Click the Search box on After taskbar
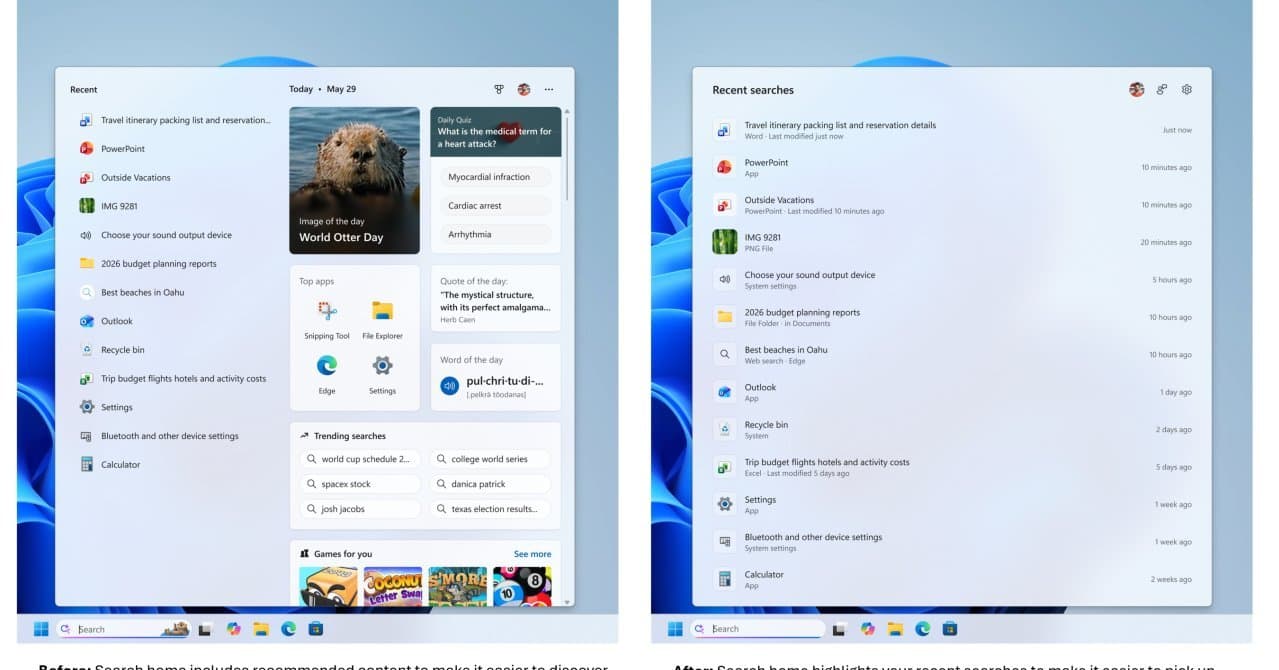1279x670 pixels. (x=758, y=629)
